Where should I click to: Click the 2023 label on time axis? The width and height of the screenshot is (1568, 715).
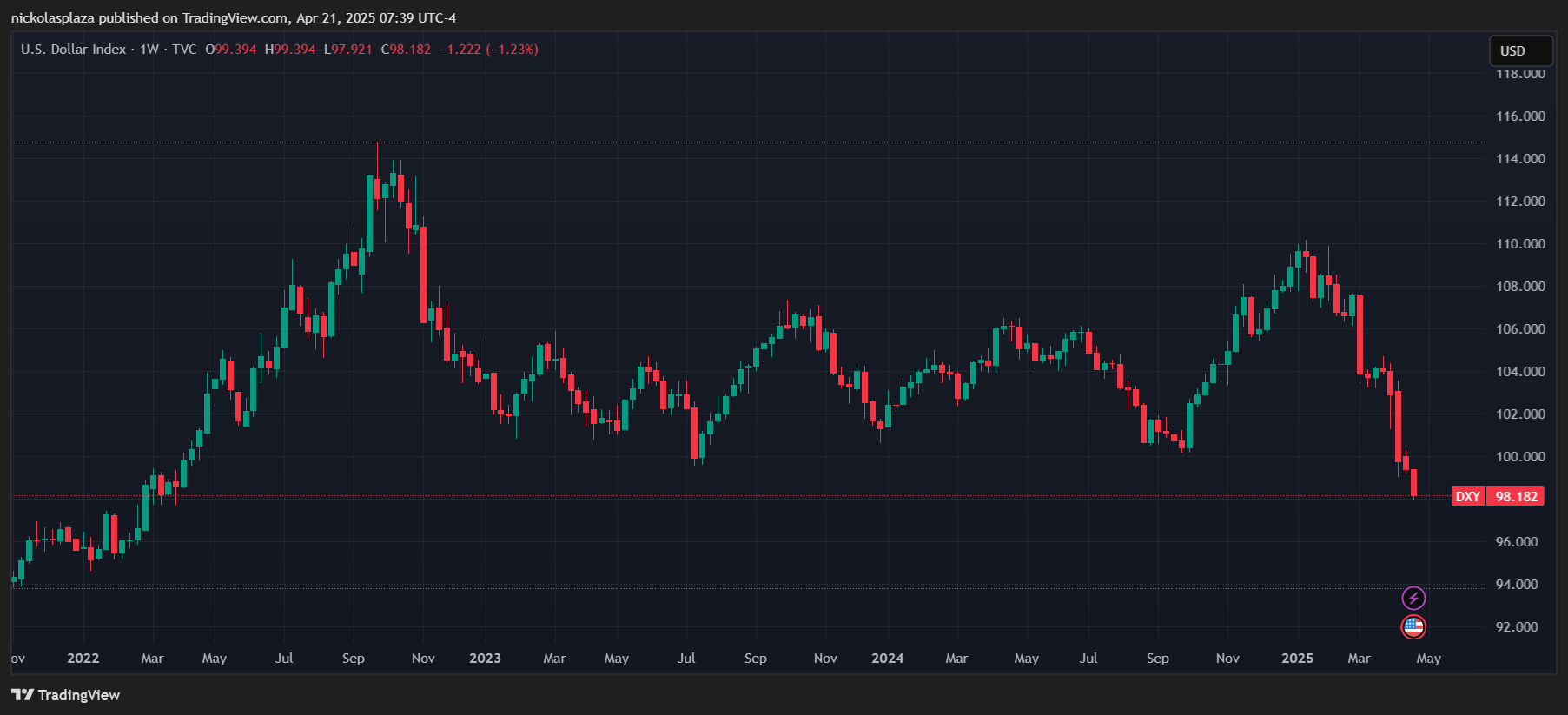[x=485, y=659]
